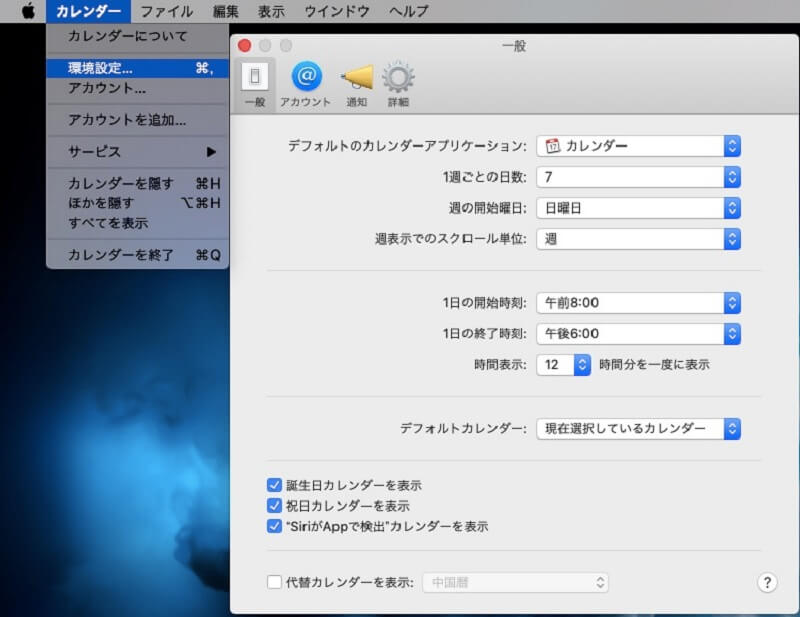800x617 pixels.
Task: Close the 一般 preferences window
Action: pos(244,46)
